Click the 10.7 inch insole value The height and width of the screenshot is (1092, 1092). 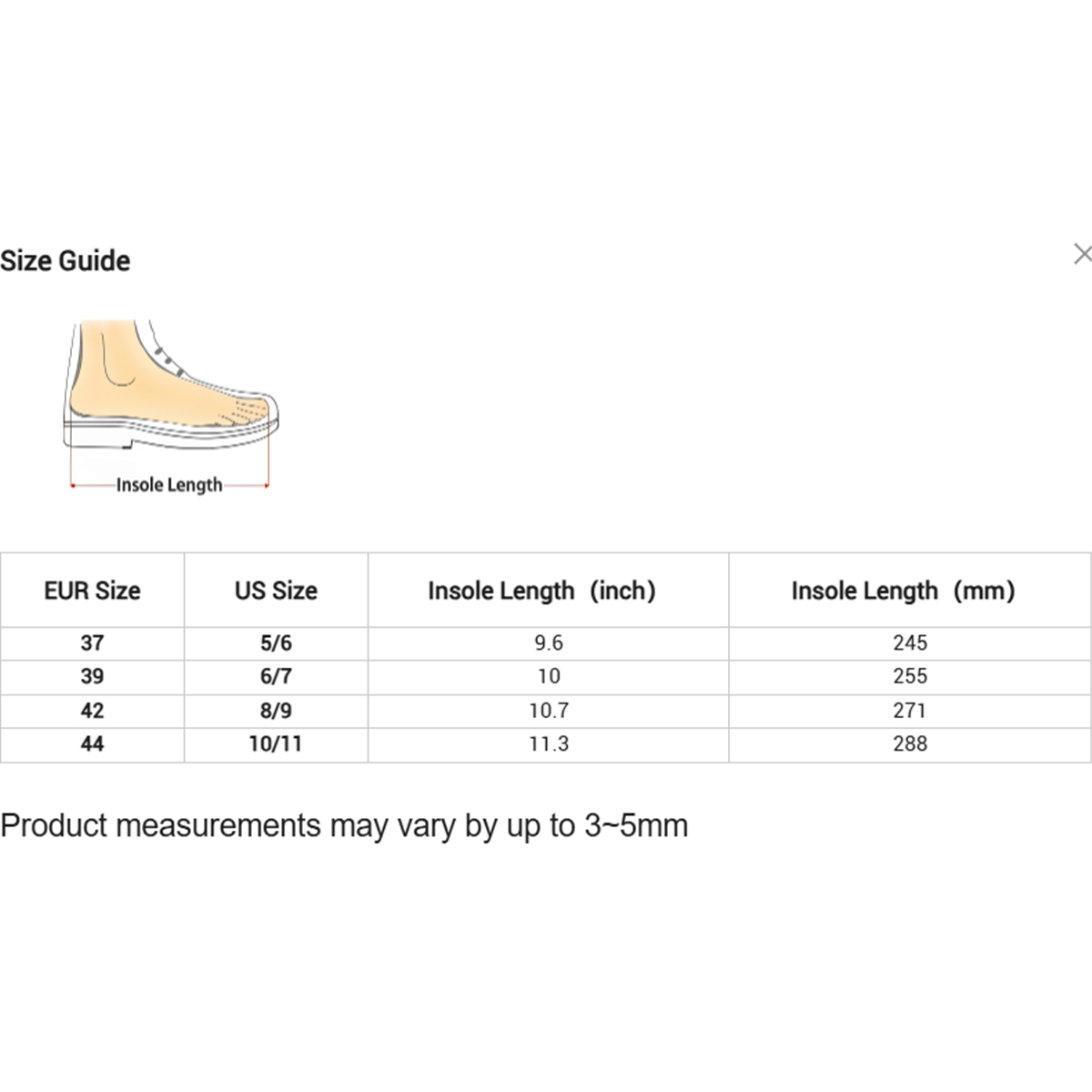point(549,711)
